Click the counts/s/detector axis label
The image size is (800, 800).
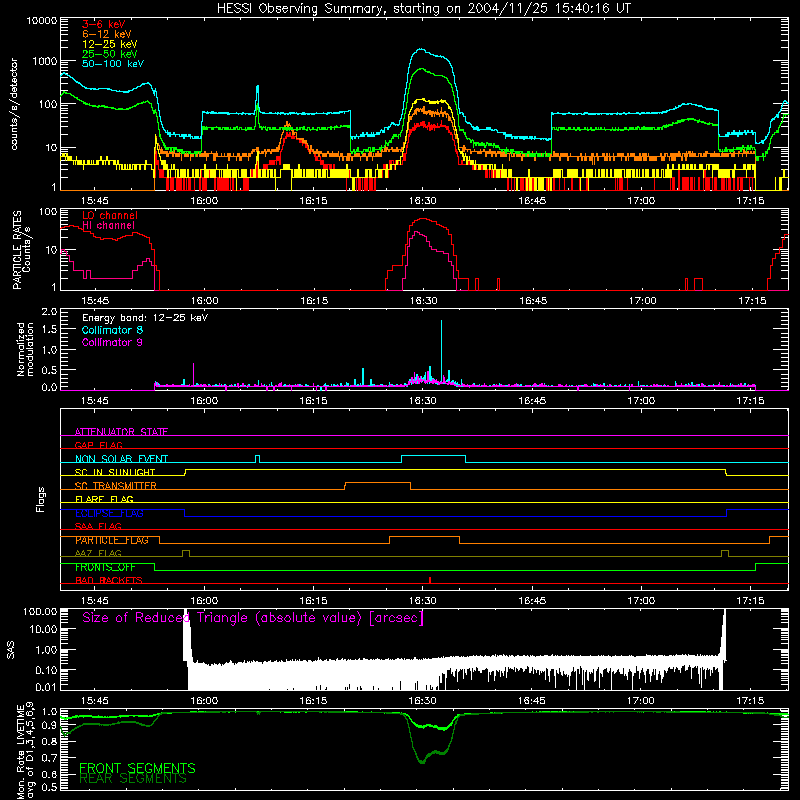(14, 104)
